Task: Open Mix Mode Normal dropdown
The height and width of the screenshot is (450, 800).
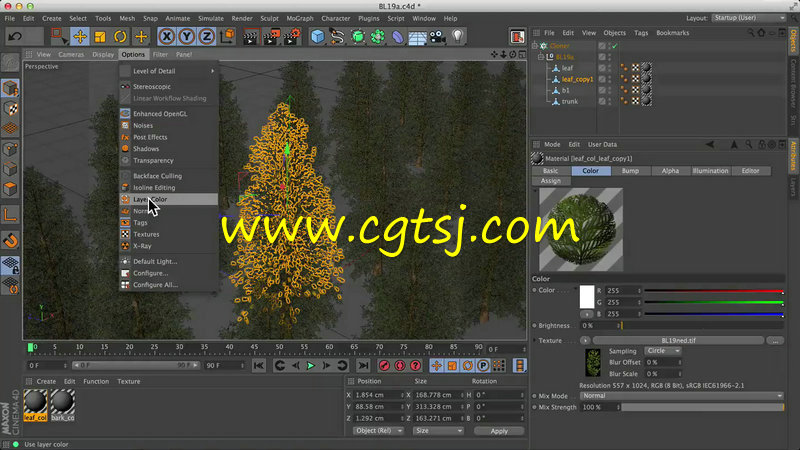Action: point(682,396)
